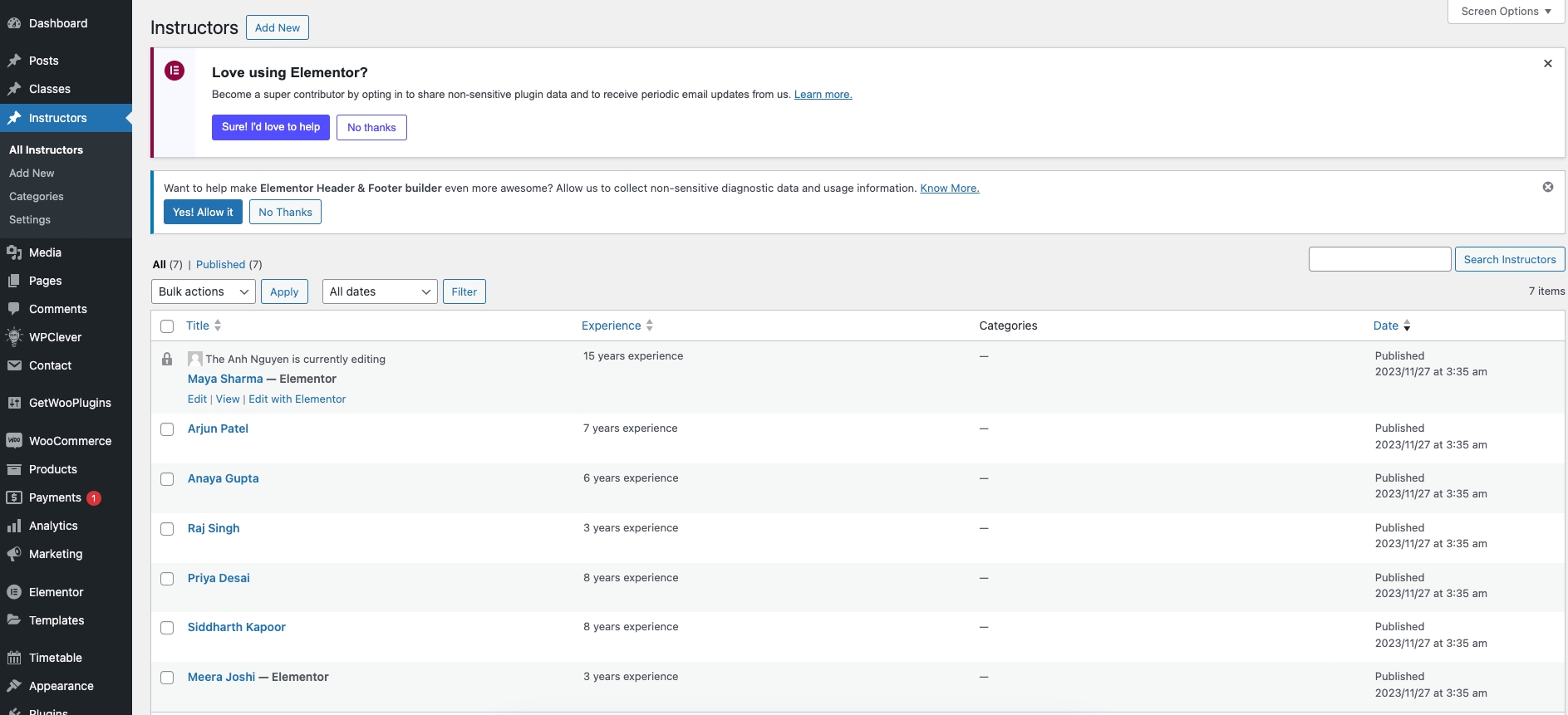This screenshot has width=1568, height=715.
Task: Click the Analytics bar chart icon
Action: 14,526
